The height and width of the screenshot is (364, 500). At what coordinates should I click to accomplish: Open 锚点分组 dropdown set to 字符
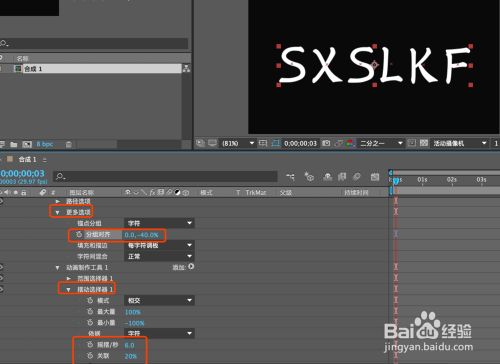(159, 223)
